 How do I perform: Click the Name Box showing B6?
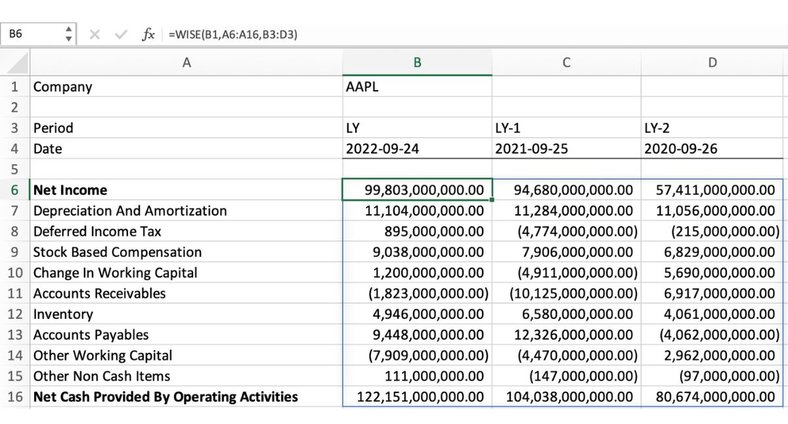point(30,34)
